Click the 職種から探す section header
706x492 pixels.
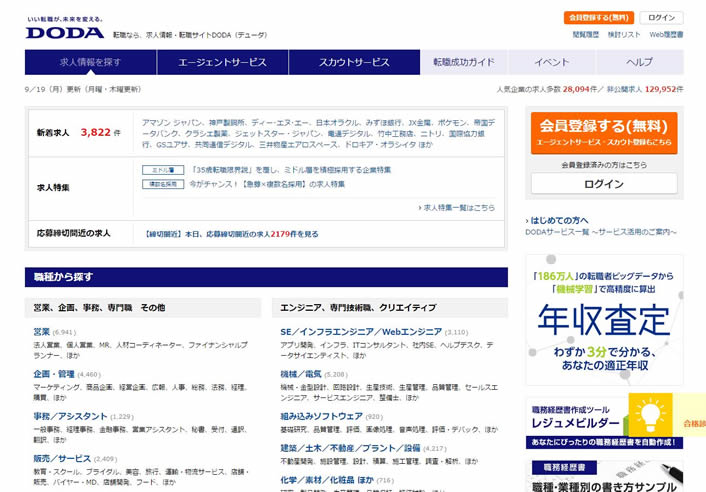pyautogui.click(x=266, y=277)
